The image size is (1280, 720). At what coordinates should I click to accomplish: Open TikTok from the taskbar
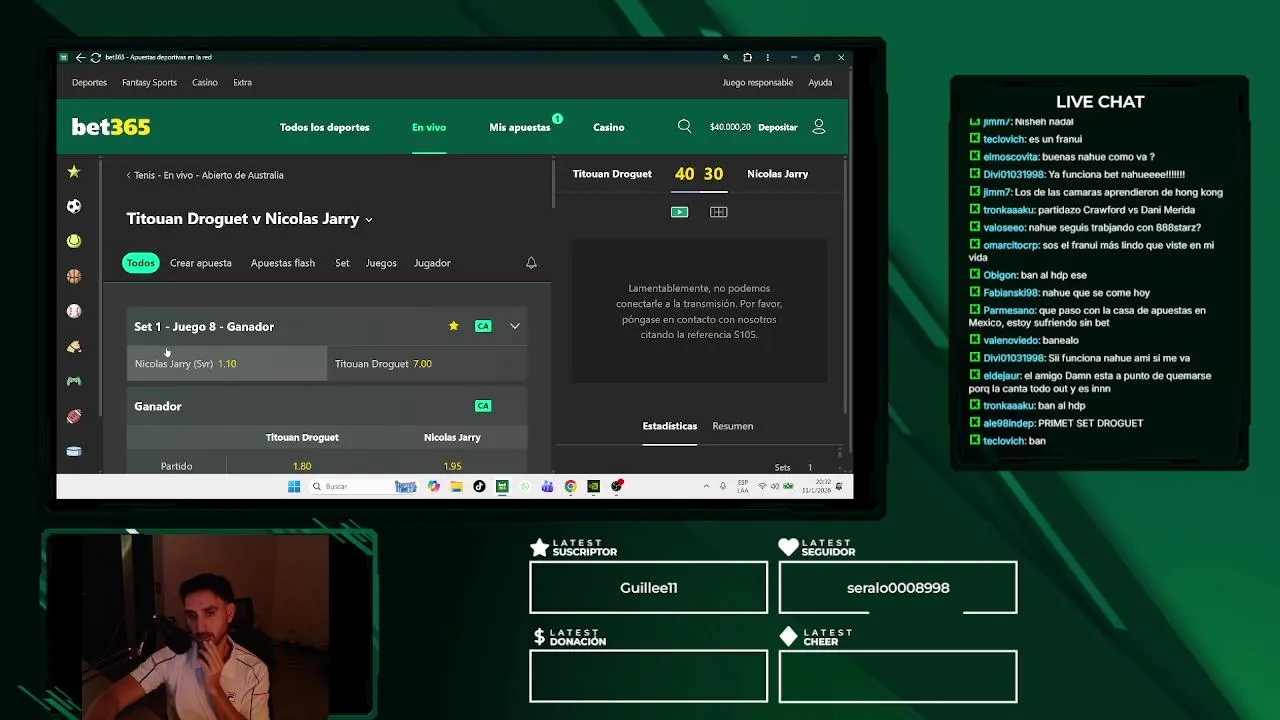[479, 487]
